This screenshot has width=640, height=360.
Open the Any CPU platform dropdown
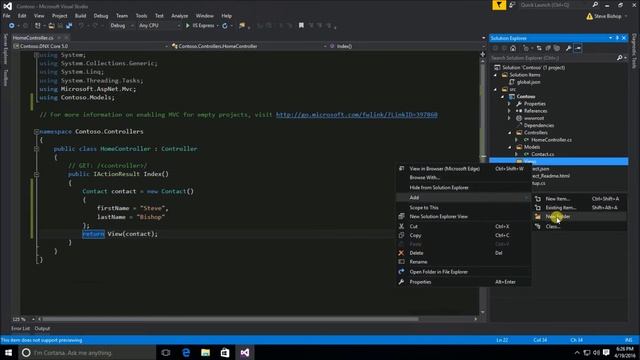pyautogui.click(x=159, y=26)
